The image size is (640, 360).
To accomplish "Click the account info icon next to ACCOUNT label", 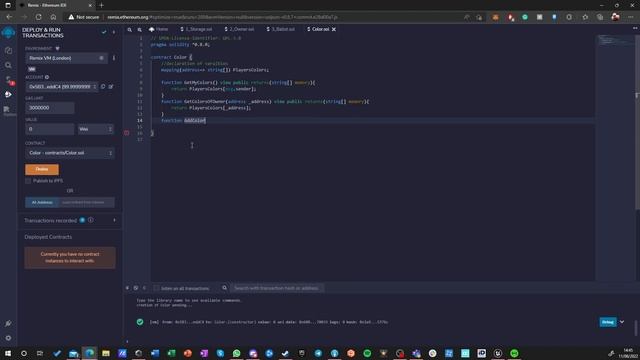I will coord(47,77).
